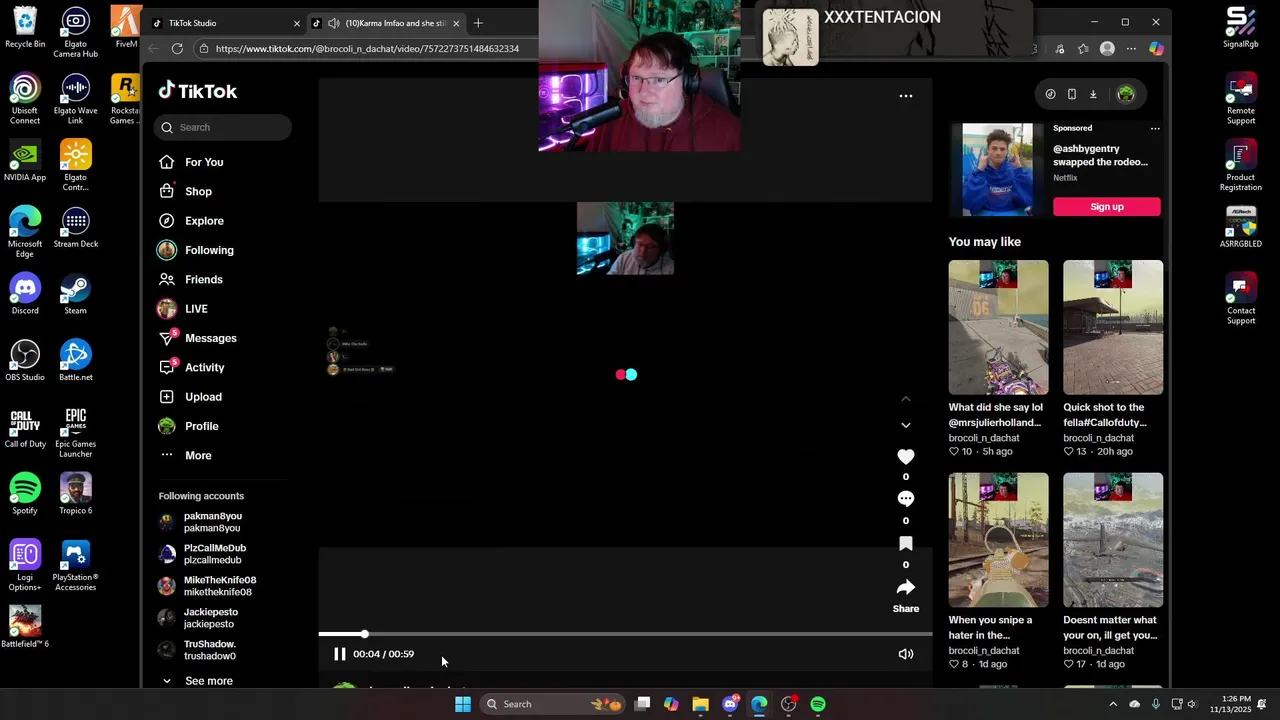The image size is (1280, 720).
Task: Mute the video with speaker icon
Action: pos(906,654)
